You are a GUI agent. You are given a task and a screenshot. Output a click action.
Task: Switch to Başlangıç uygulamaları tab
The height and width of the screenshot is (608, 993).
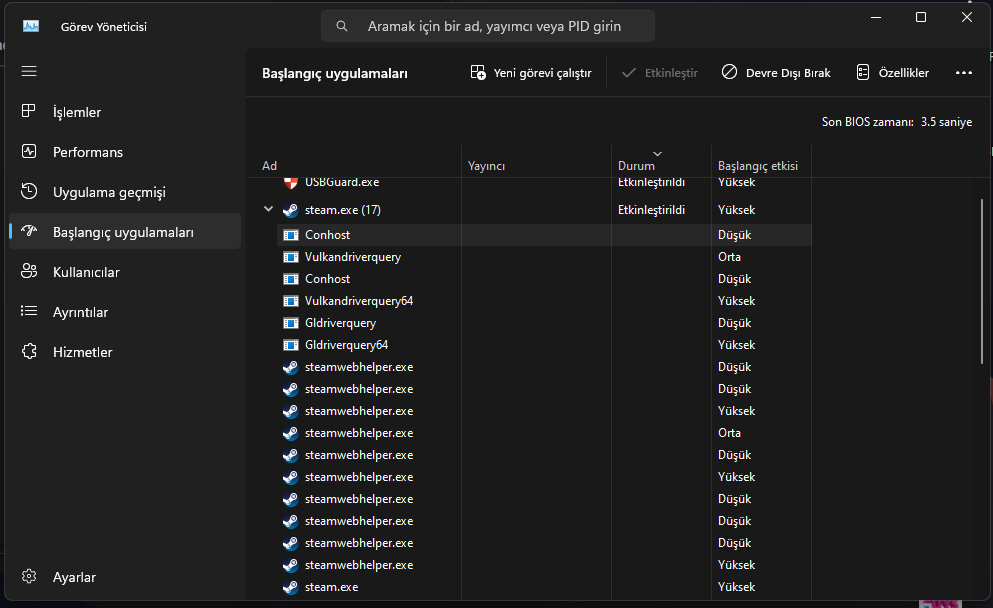click(x=123, y=232)
